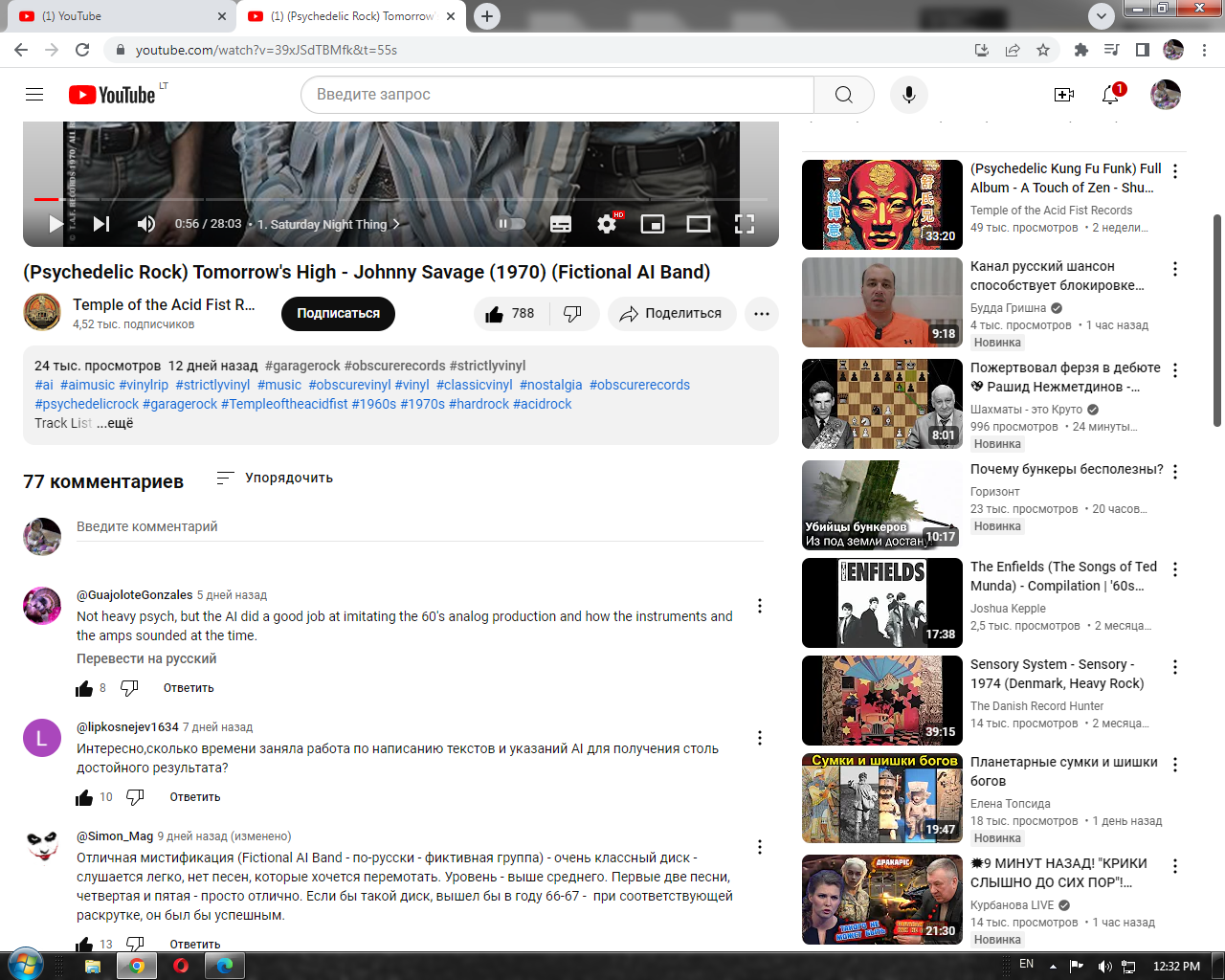
Task: Open Opera from the taskbar
Action: click(x=181, y=966)
